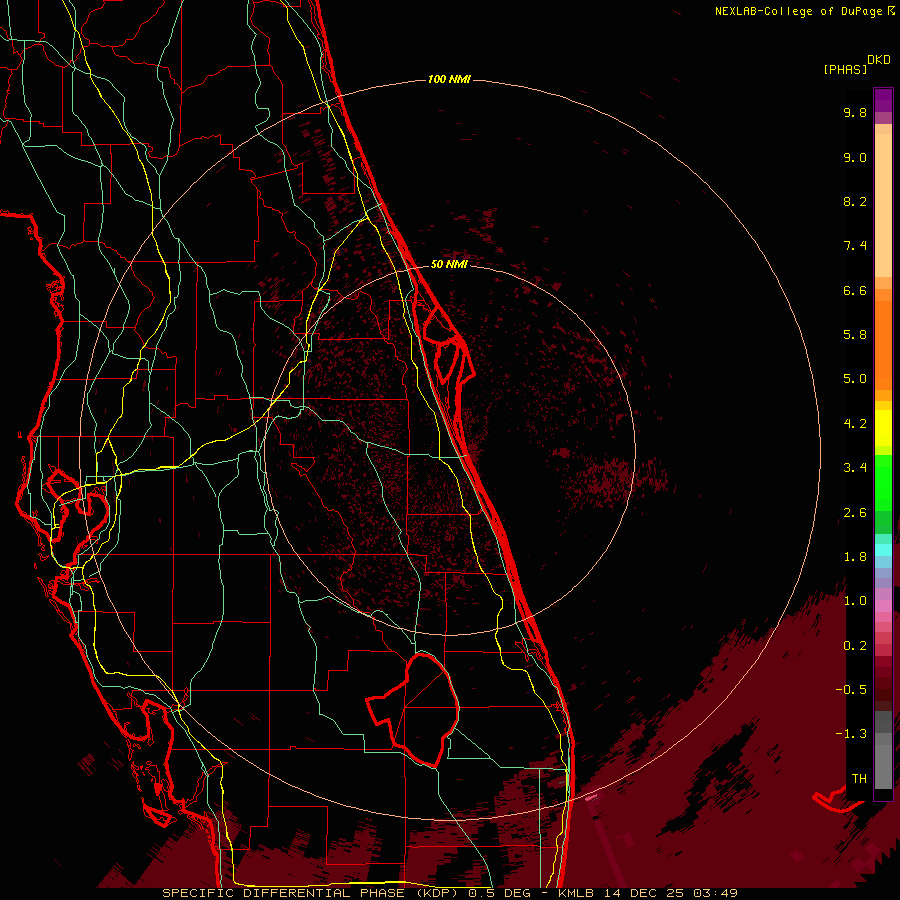Click the NEXLAB-College of DuPage watermark text
Viewport: 900px width, 900px height.
tap(799, 11)
